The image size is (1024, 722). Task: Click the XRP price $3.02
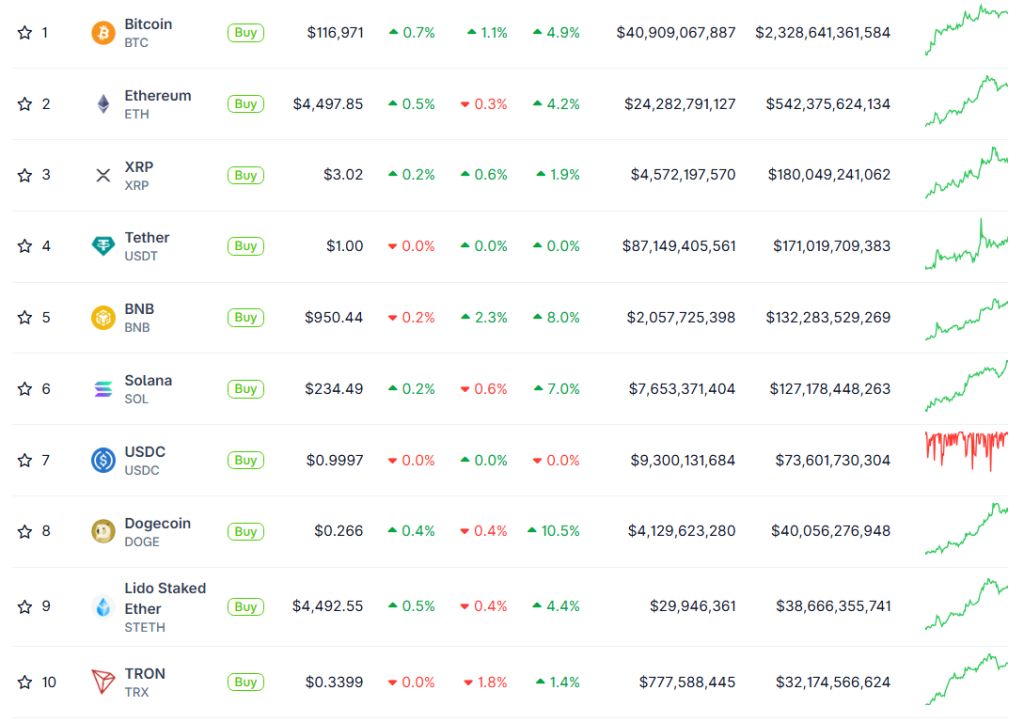pyautogui.click(x=343, y=175)
